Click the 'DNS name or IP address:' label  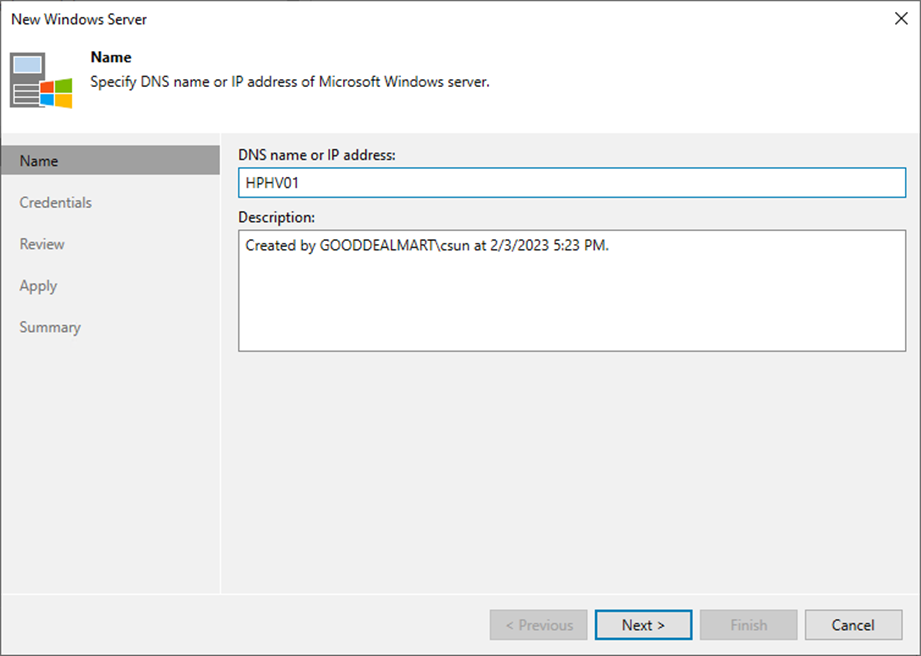point(317,155)
